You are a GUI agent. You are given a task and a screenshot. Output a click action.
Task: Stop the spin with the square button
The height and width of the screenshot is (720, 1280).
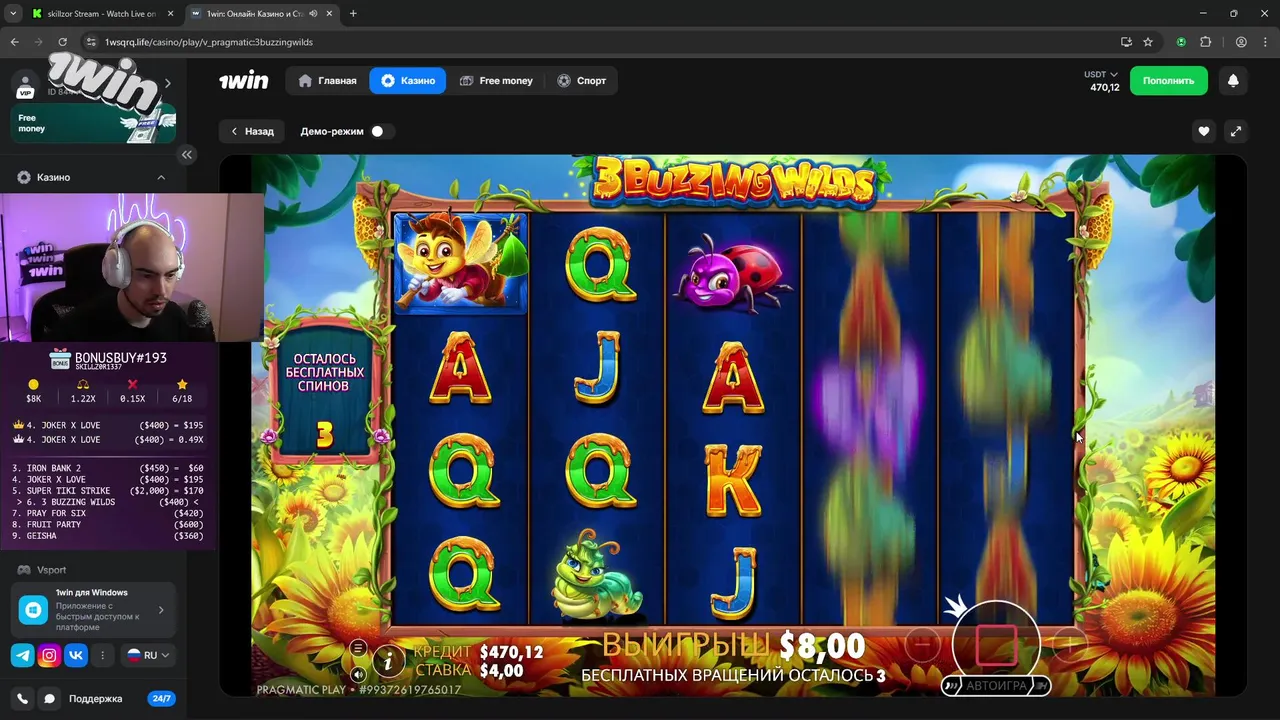coord(996,645)
